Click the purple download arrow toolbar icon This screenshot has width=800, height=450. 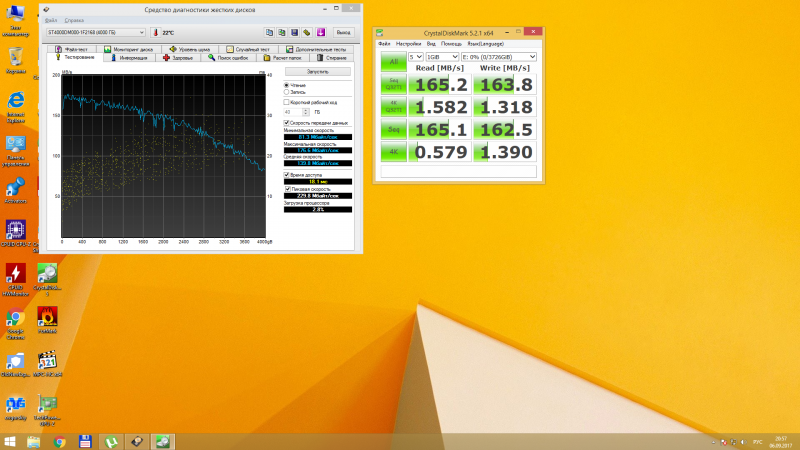pyautogui.click(x=320, y=32)
